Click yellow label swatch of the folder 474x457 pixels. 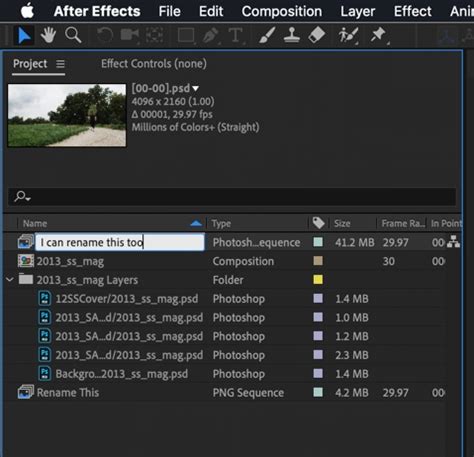[318, 279]
